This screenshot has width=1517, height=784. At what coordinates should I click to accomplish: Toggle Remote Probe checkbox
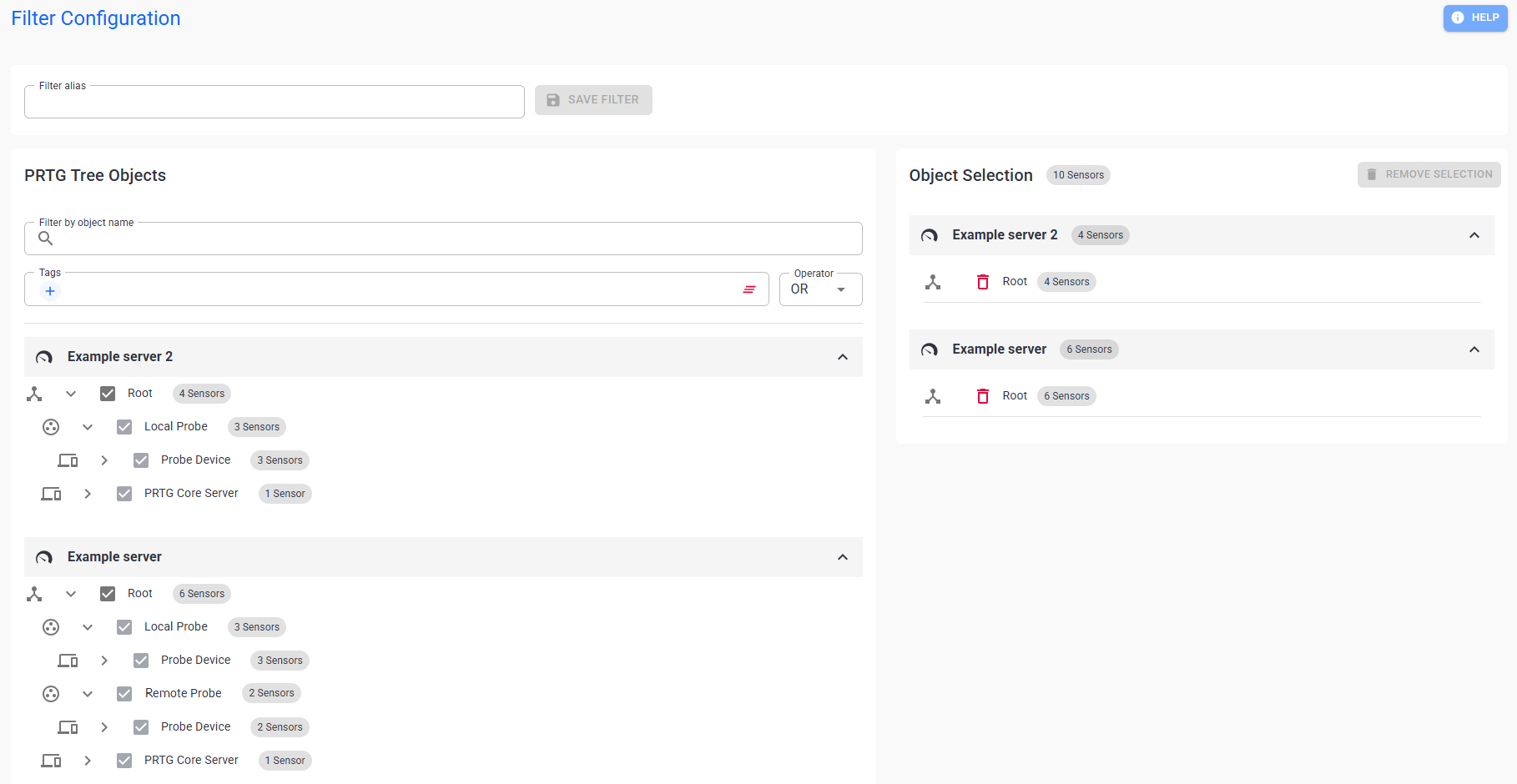[124, 694]
